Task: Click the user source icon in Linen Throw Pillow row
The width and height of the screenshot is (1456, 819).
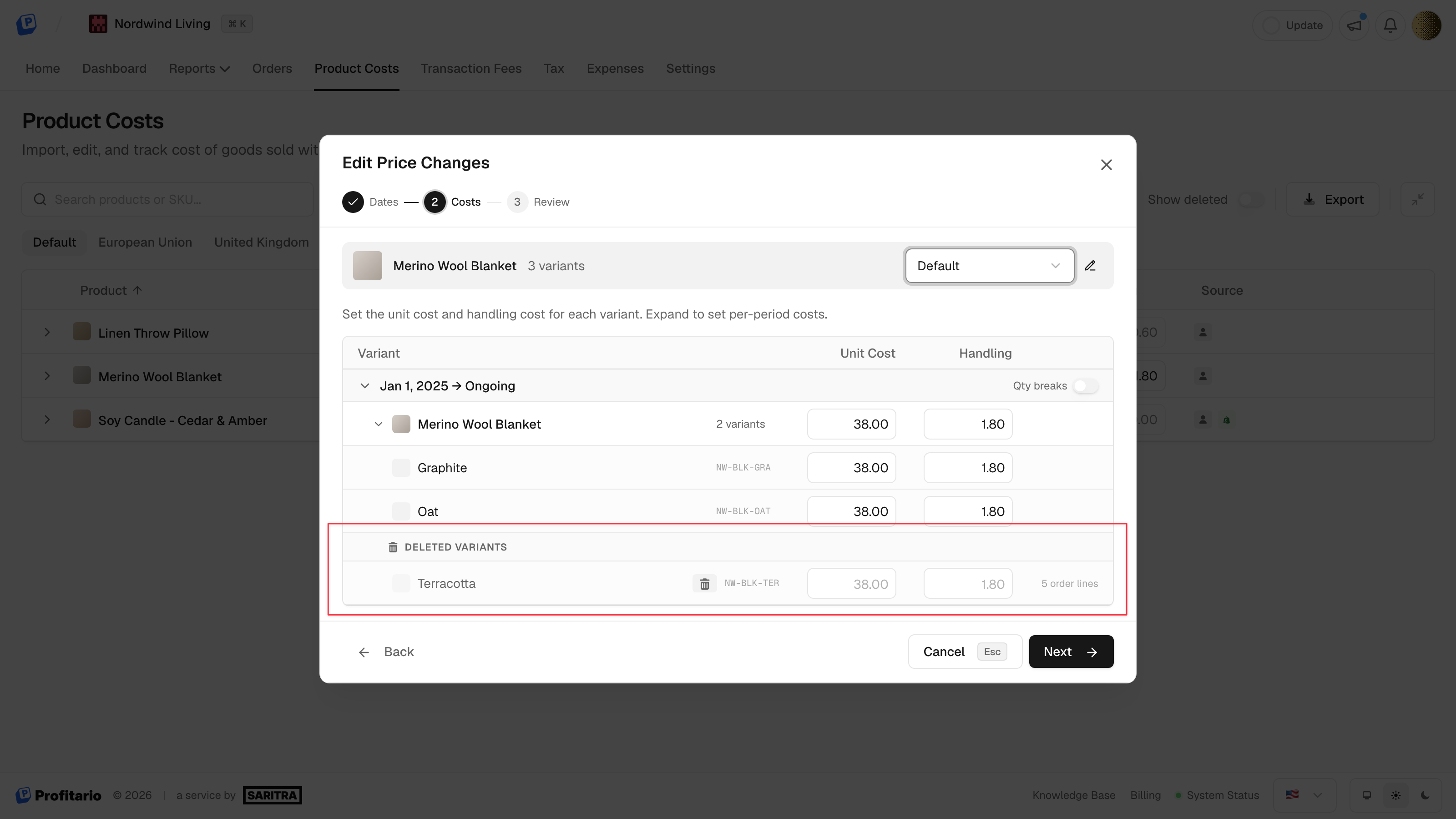Action: (x=1203, y=332)
